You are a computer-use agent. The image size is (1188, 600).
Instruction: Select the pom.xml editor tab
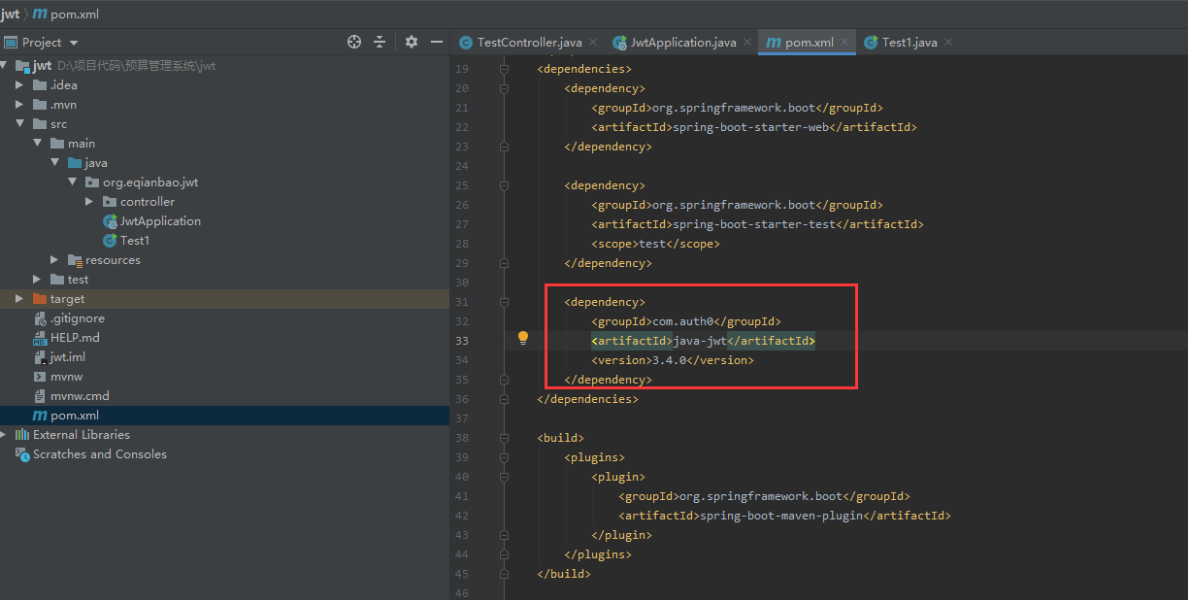point(809,42)
